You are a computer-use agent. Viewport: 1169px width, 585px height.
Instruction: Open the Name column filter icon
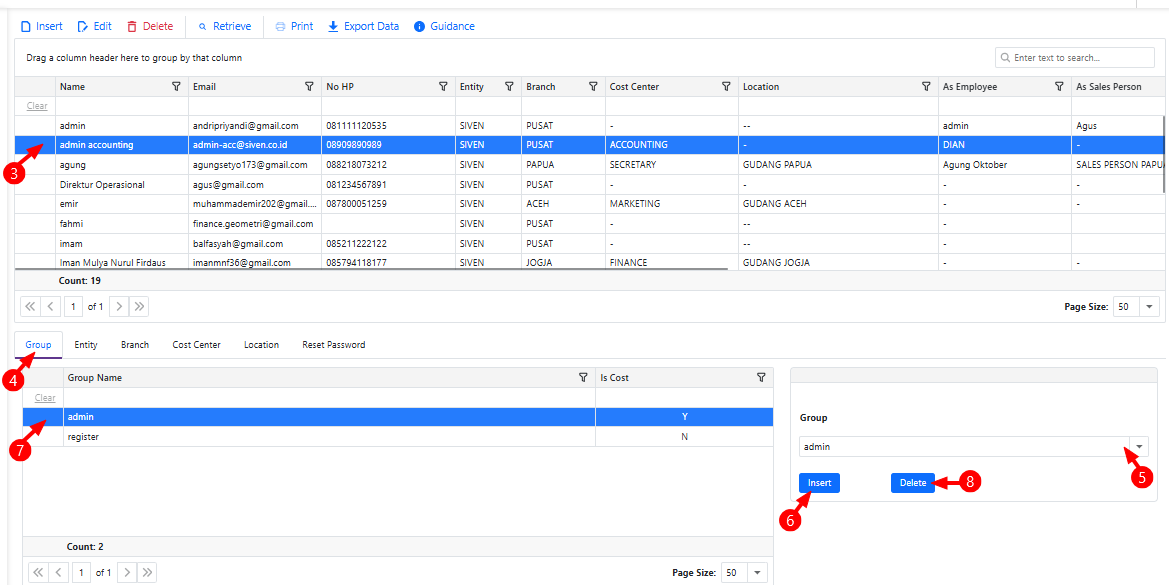pyautogui.click(x=176, y=86)
